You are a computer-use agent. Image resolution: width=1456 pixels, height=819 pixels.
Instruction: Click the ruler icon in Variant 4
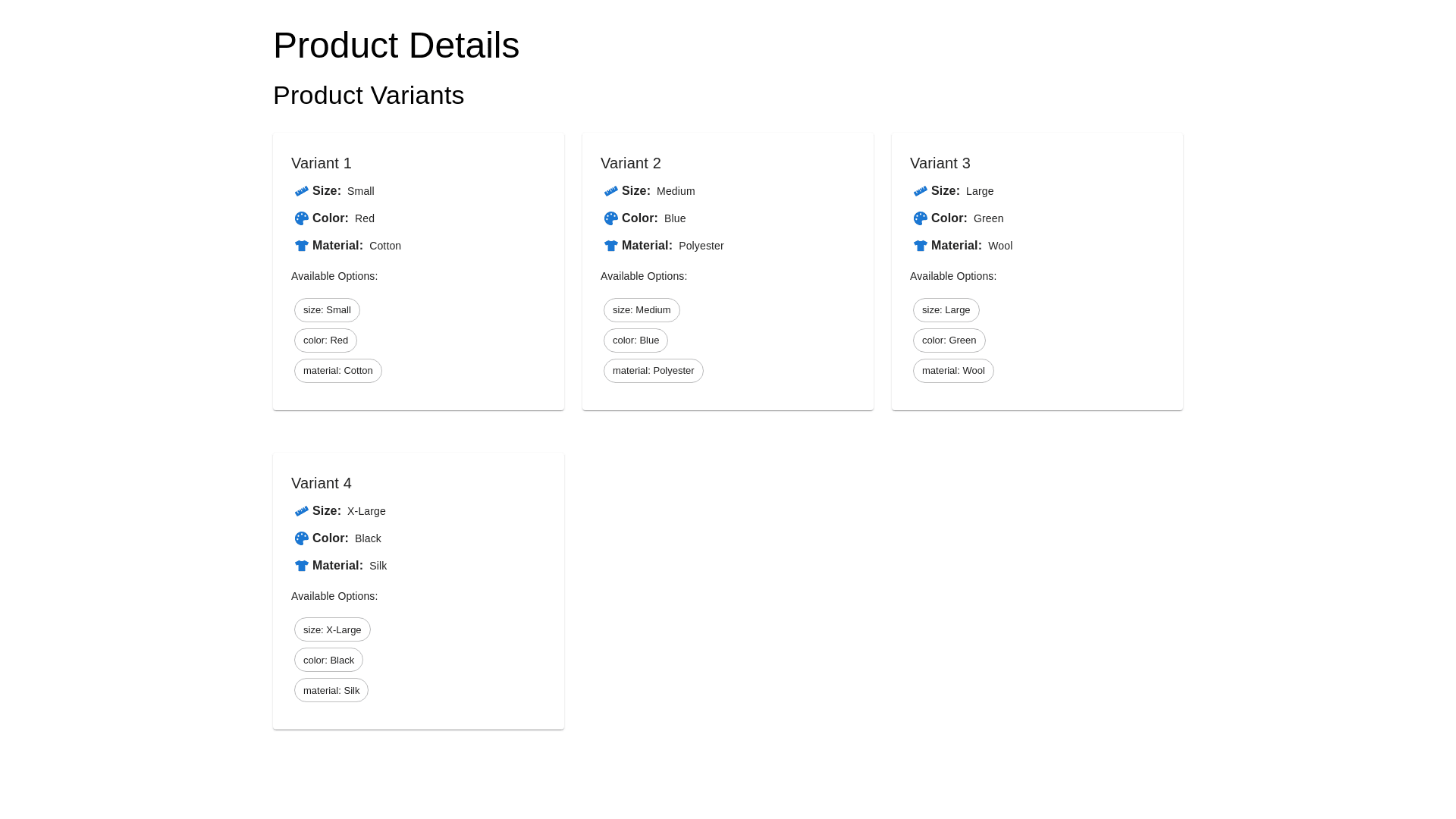(302, 511)
